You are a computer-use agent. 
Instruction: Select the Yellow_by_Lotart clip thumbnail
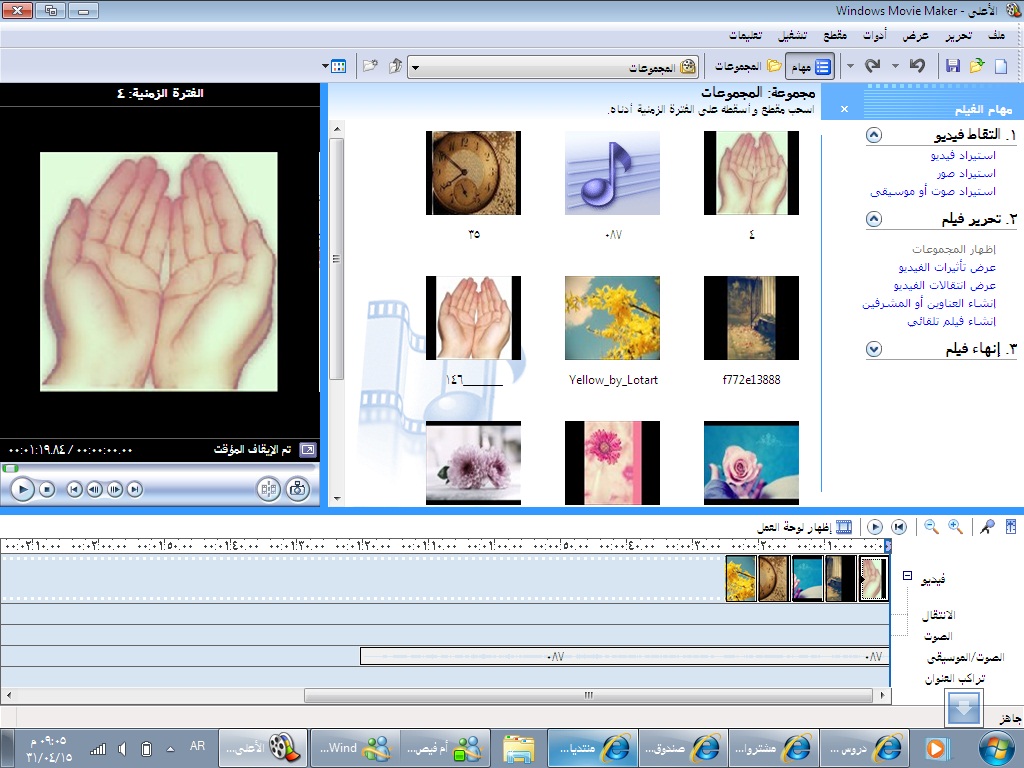tap(612, 318)
